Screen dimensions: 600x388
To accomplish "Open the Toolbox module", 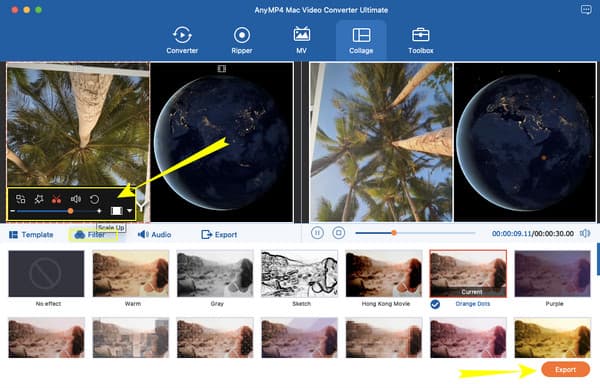I will click(x=421, y=40).
